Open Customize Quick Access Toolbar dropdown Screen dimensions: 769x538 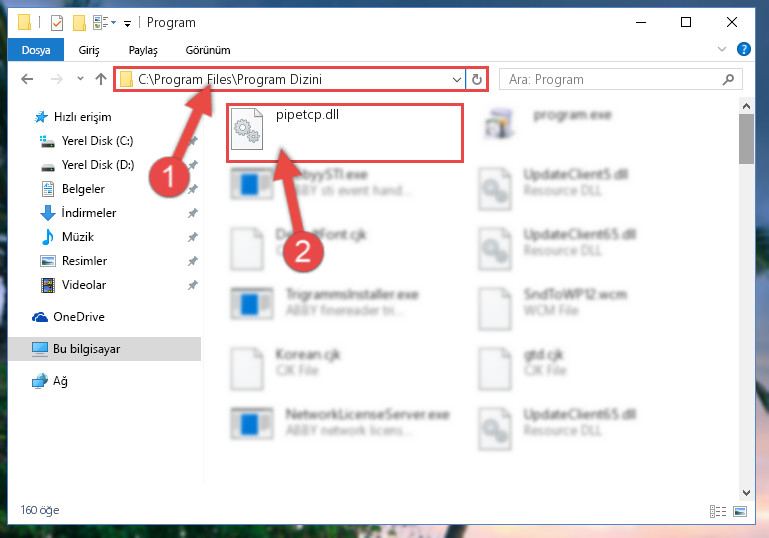coord(128,23)
